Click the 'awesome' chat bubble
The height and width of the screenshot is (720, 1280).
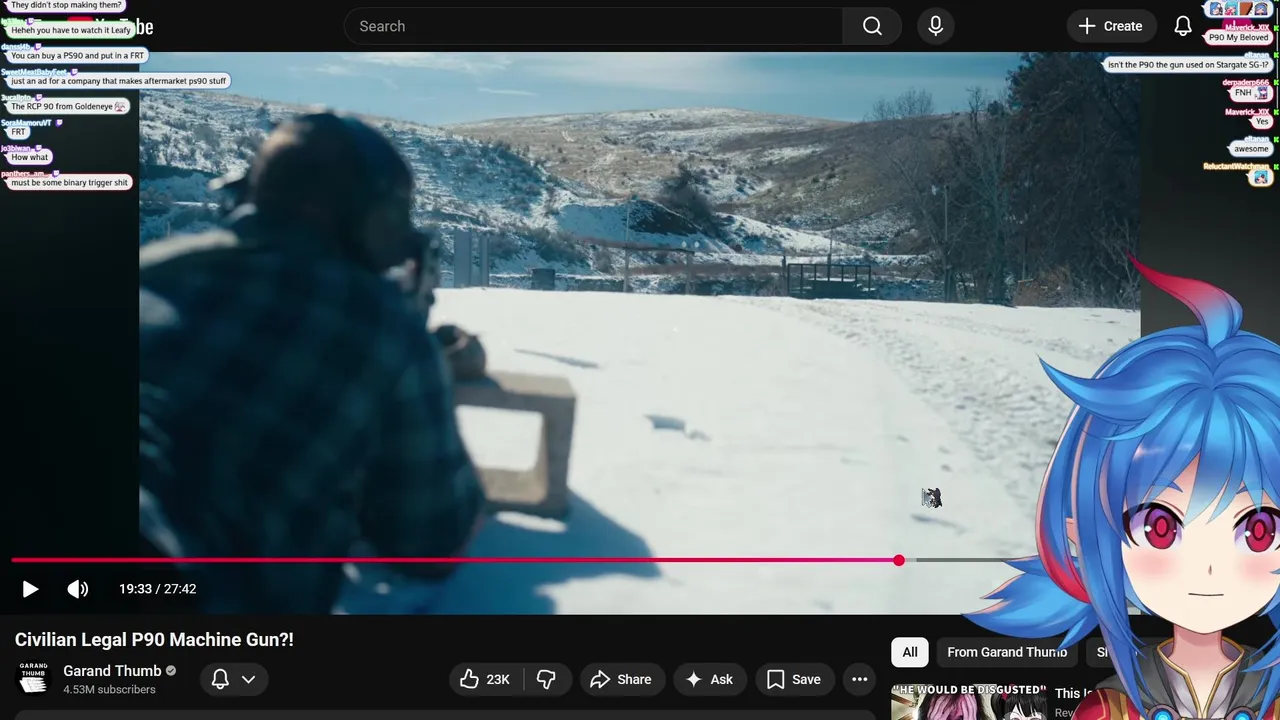point(1251,149)
